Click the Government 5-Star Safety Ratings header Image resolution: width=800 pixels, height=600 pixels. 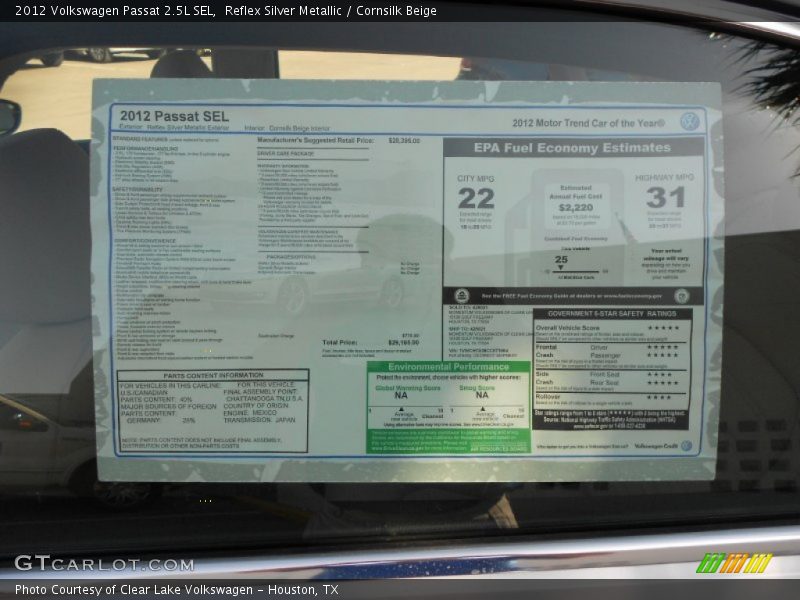pyautogui.click(x=611, y=313)
